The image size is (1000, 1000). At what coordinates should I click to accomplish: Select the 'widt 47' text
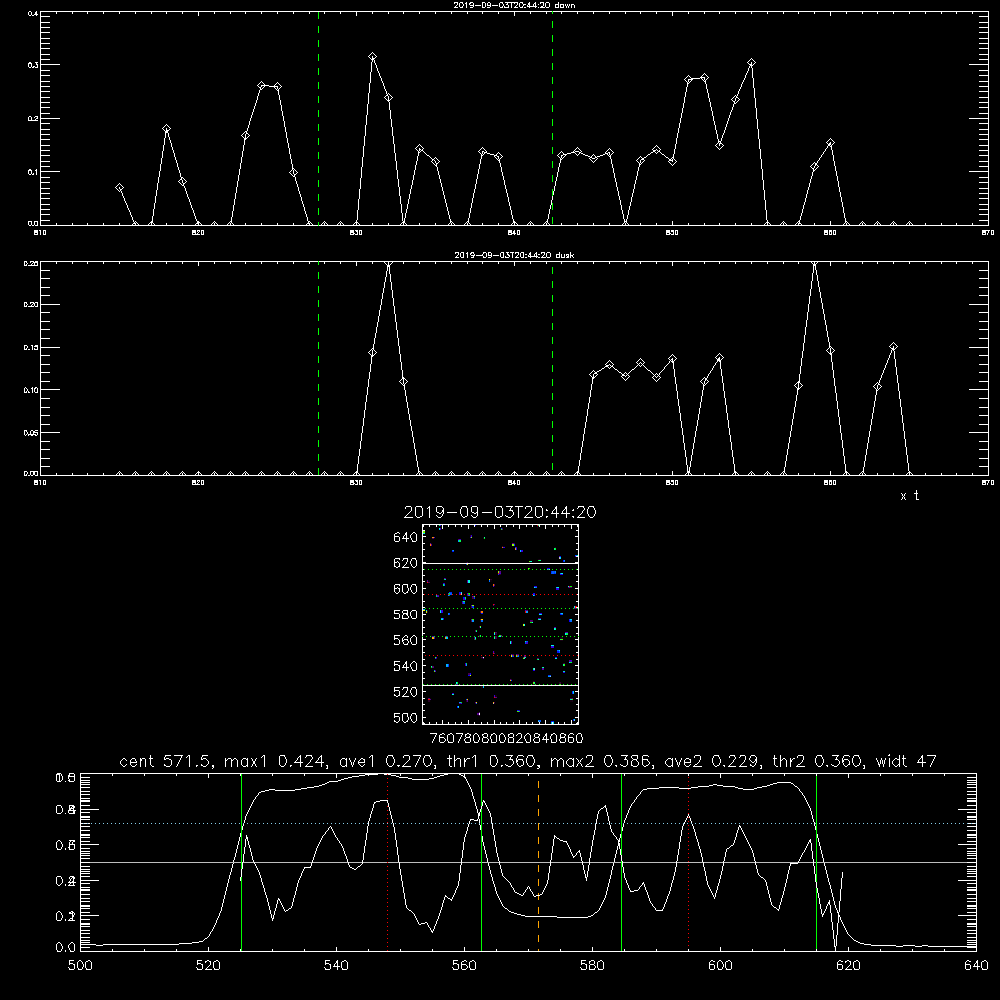pos(906,761)
